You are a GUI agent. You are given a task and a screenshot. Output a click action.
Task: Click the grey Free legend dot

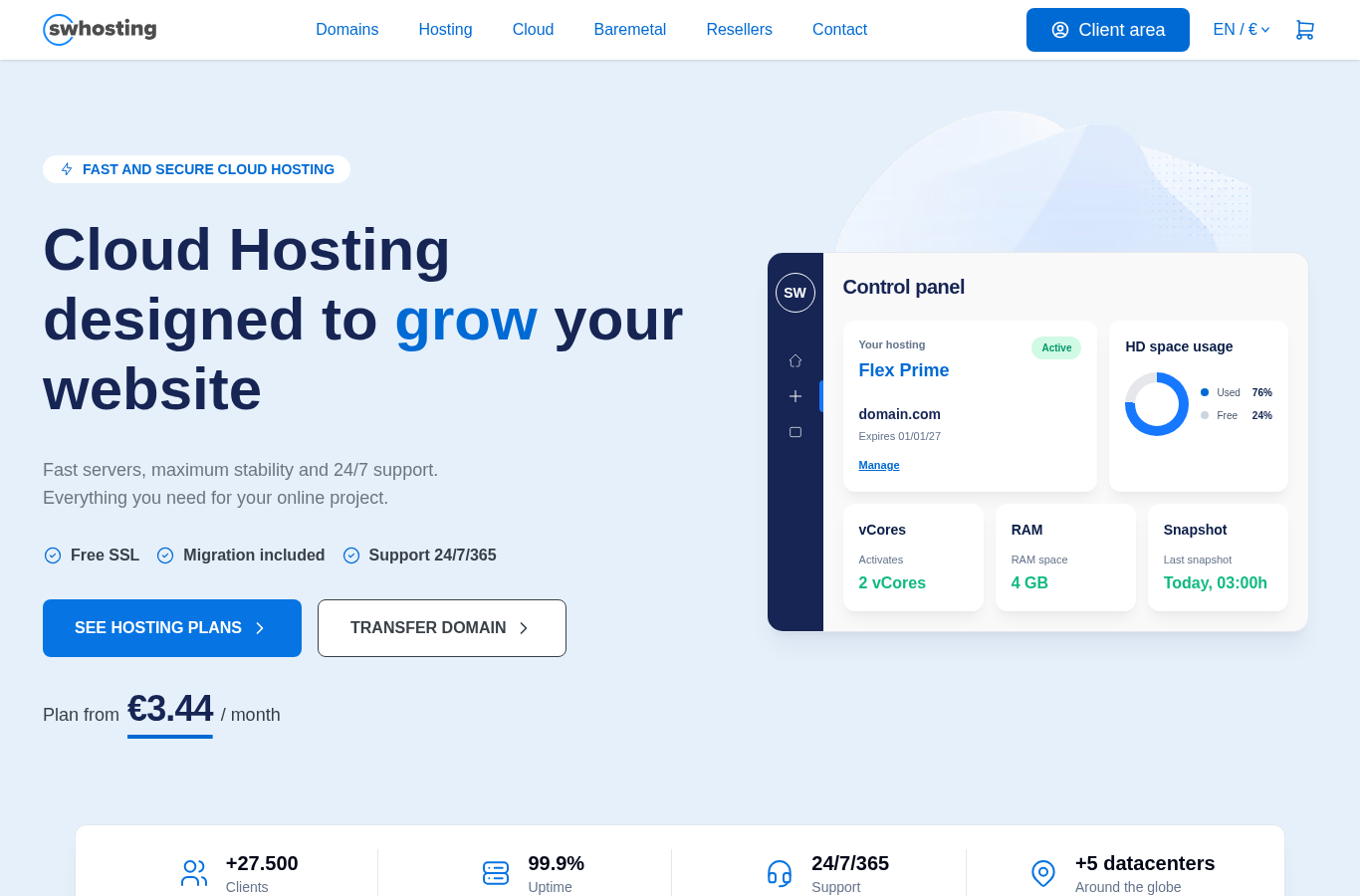(1205, 415)
